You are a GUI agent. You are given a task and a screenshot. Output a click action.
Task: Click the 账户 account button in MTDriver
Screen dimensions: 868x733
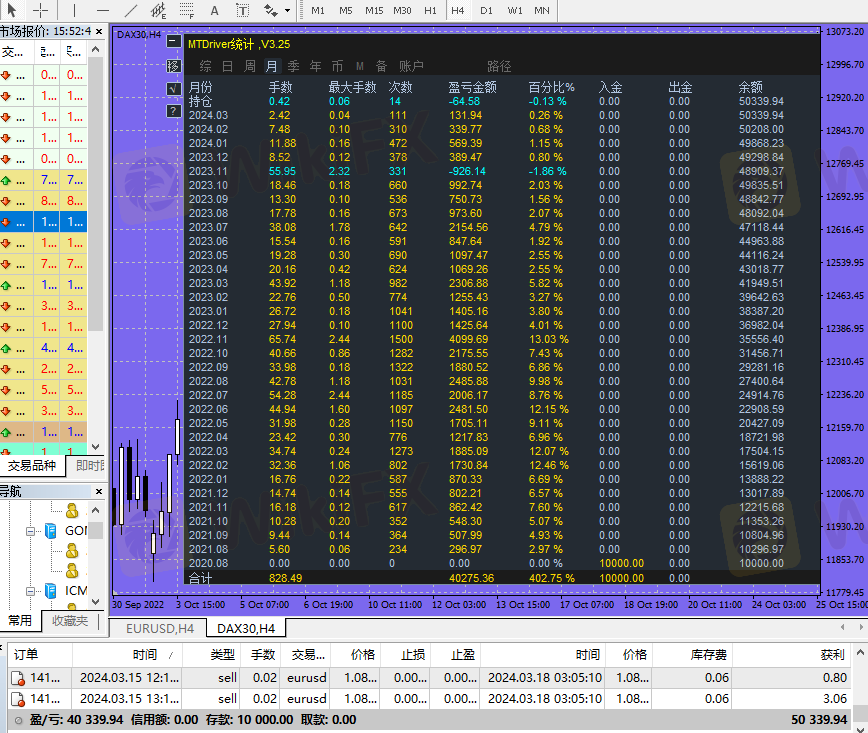411,66
